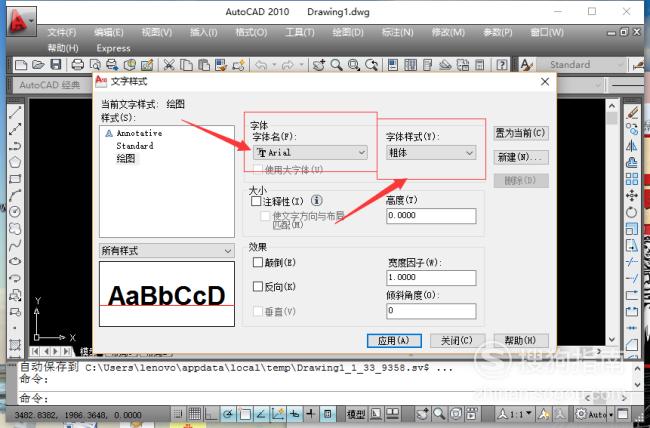Toggle snap mode in status bar
The height and width of the screenshot is (428, 650).
click(178, 414)
